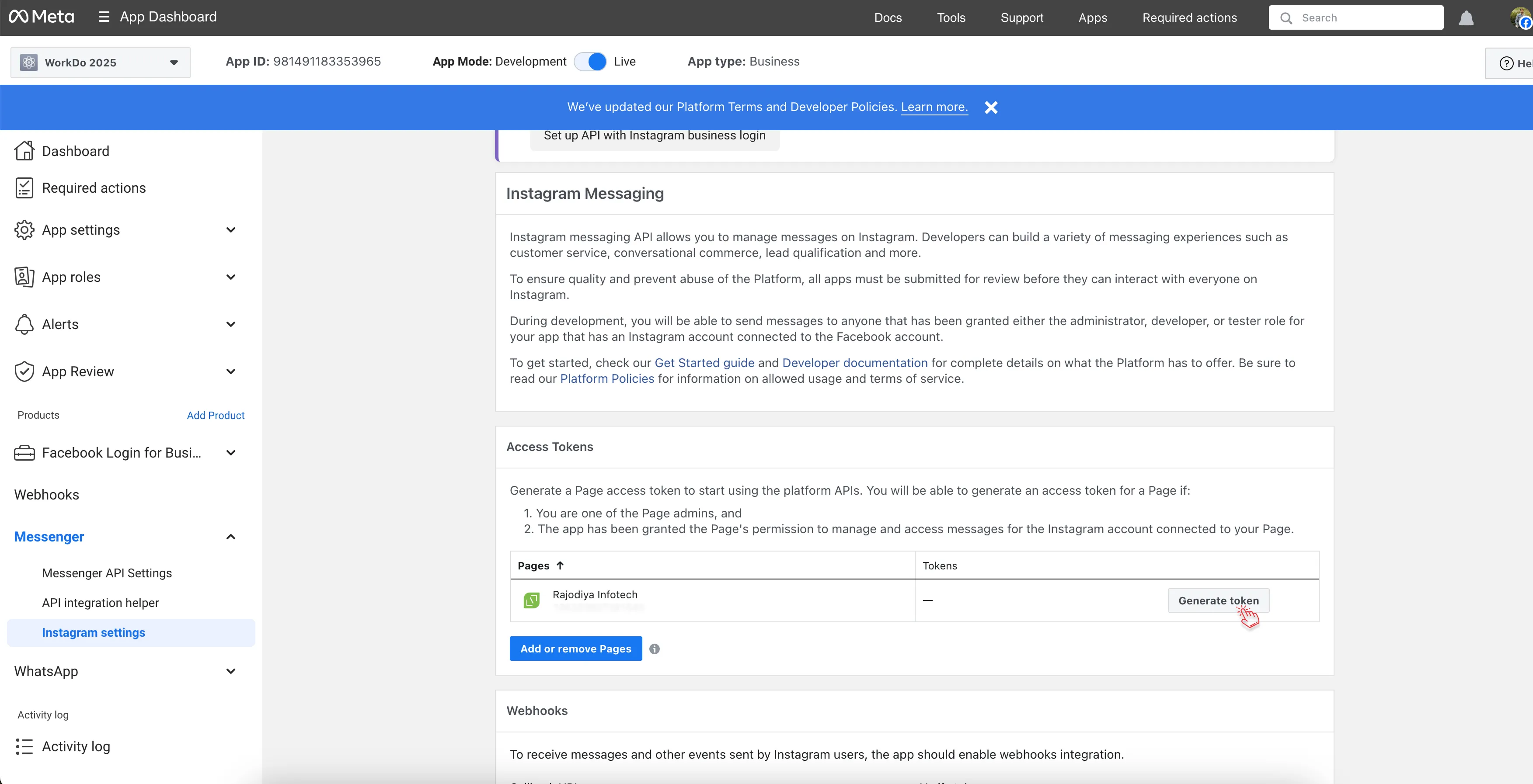Open the Docs menu in the top bar
This screenshot has height=784, width=1533.
[x=887, y=18]
